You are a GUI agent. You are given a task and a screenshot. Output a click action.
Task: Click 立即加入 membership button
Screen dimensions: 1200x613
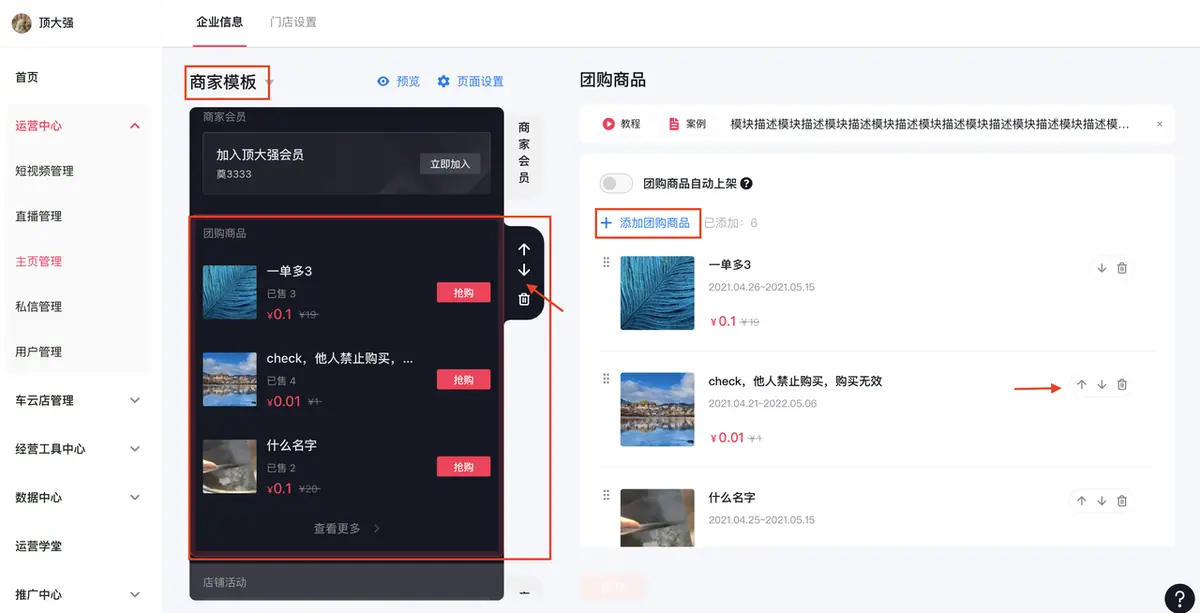tap(450, 164)
